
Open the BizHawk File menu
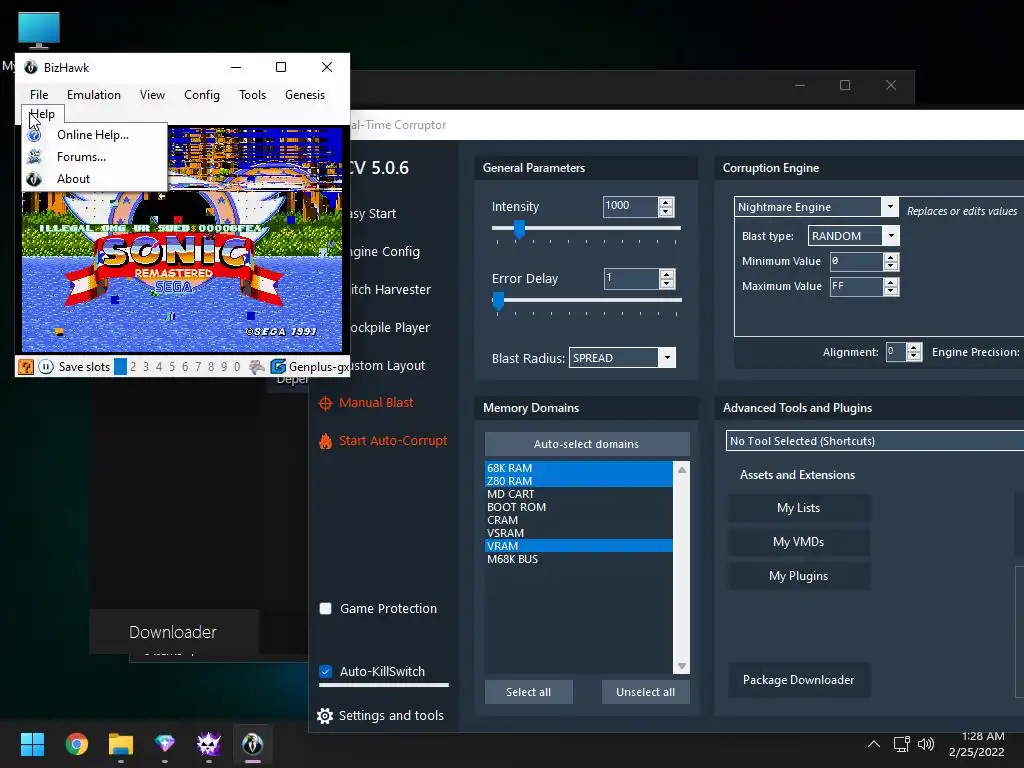(39, 95)
